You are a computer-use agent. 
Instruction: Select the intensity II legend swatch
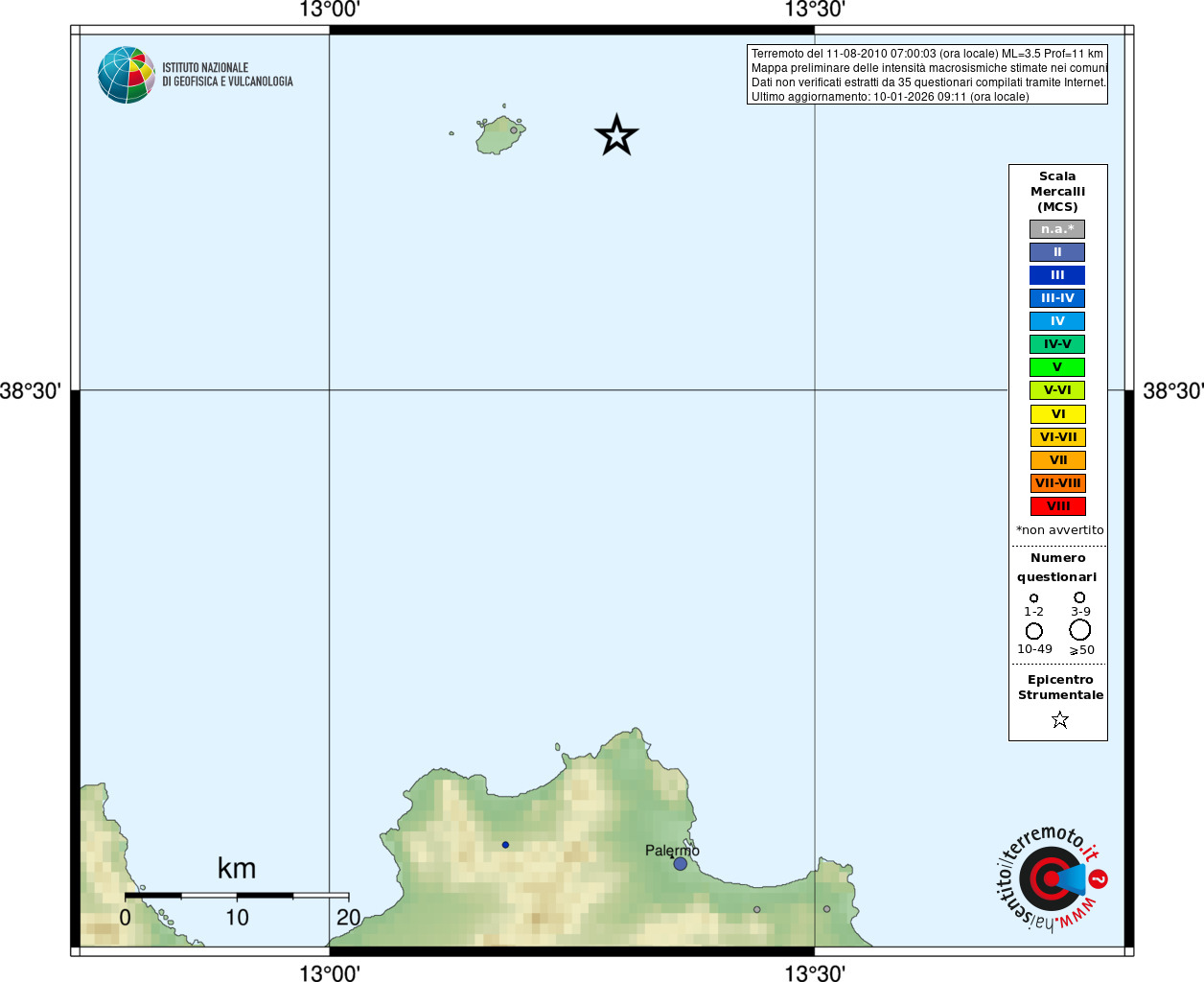point(1057,252)
